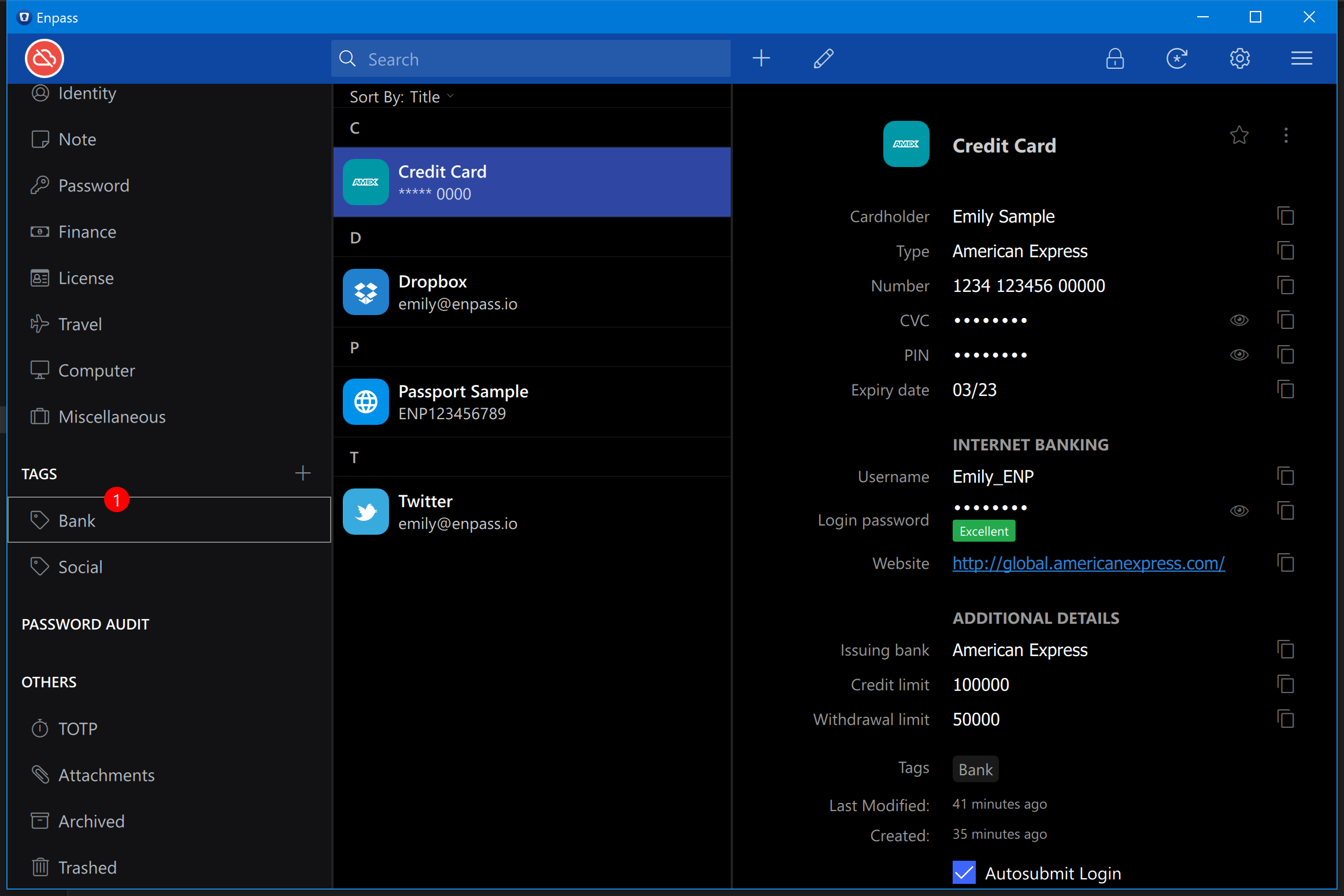The image size is (1344, 896).
Task: Select the Passport Sample list item
Action: click(532, 402)
